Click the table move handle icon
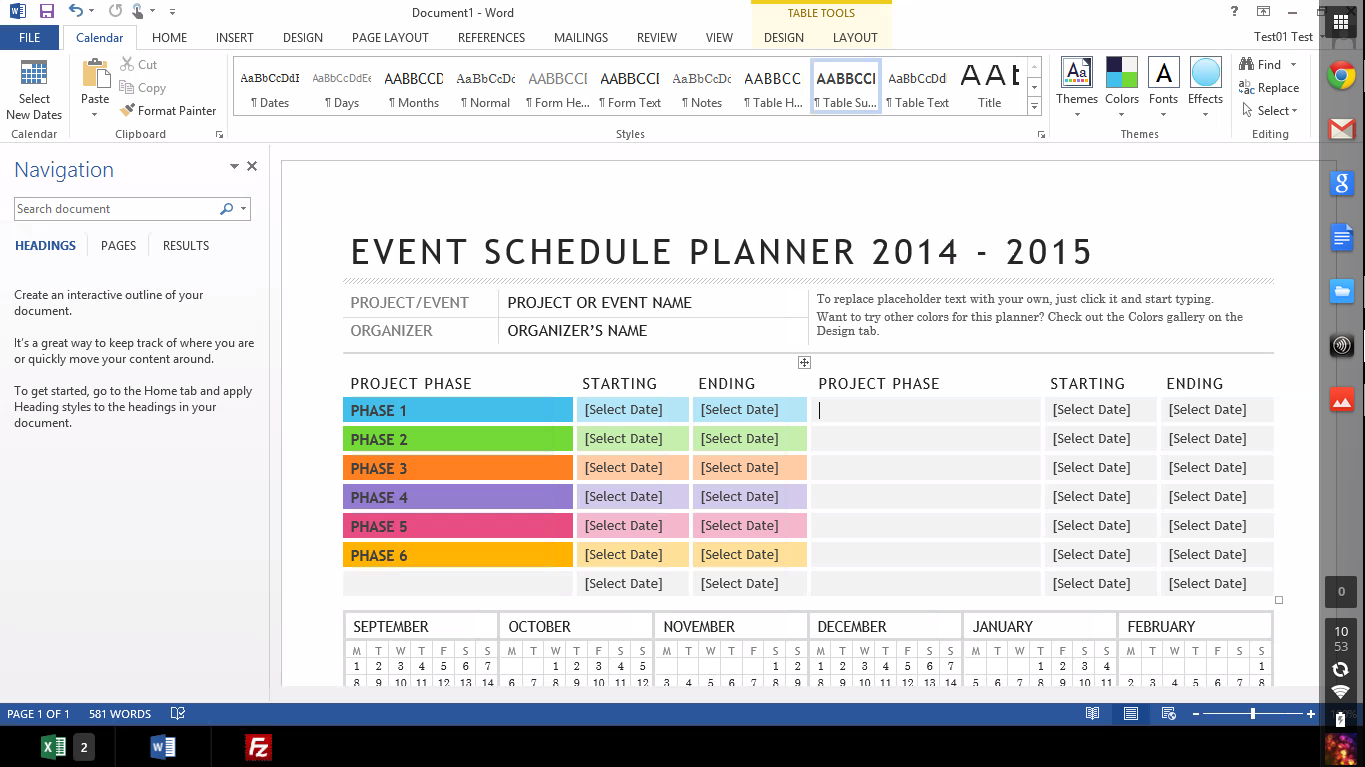Viewport: 1365px width, 767px height. [x=804, y=362]
